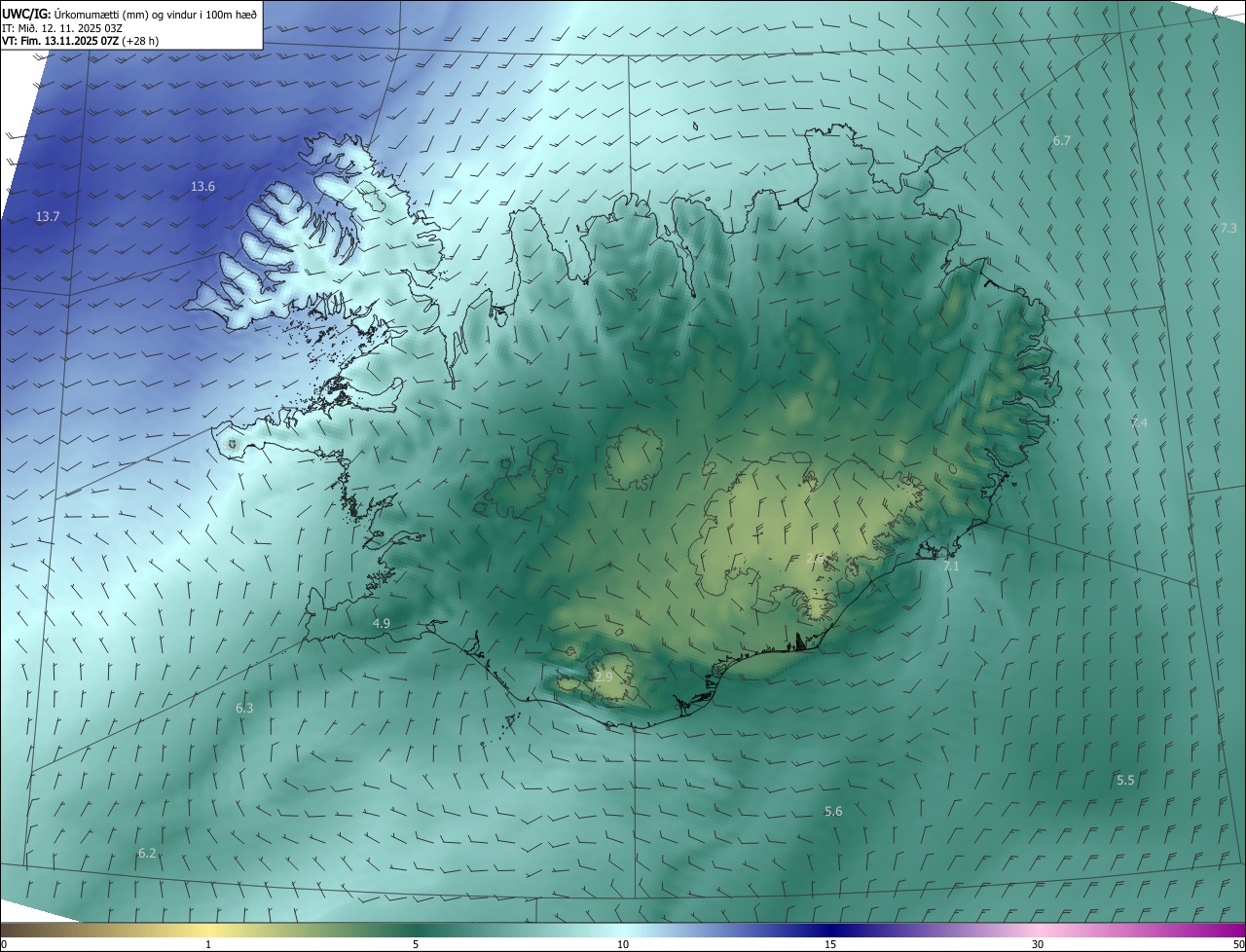Click the 5.5 value label
This screenshot has height=952, width=1246.
pyautogui.click(x=1125, y=781)
